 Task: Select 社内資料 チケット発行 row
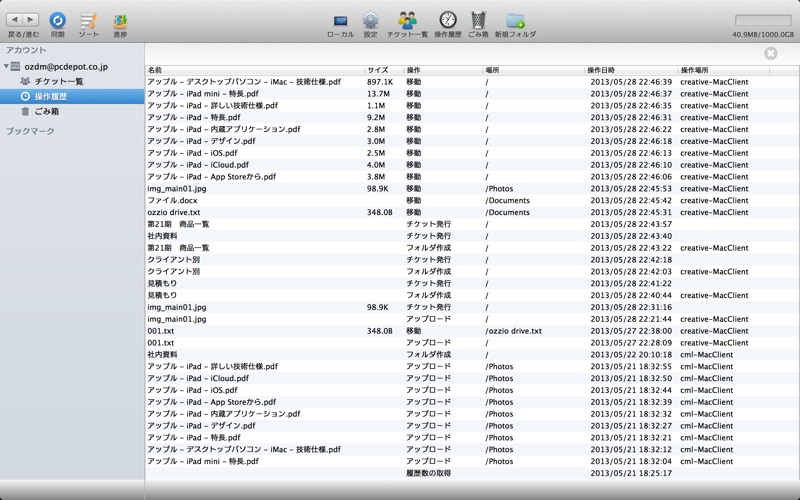(472, 236)
